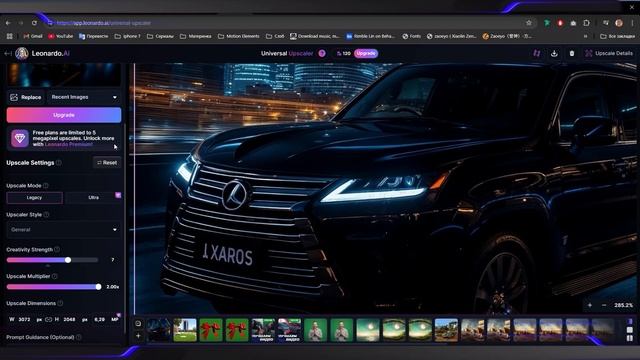Open Upscale Details panel
640x360 pixels.
(609, 53)
